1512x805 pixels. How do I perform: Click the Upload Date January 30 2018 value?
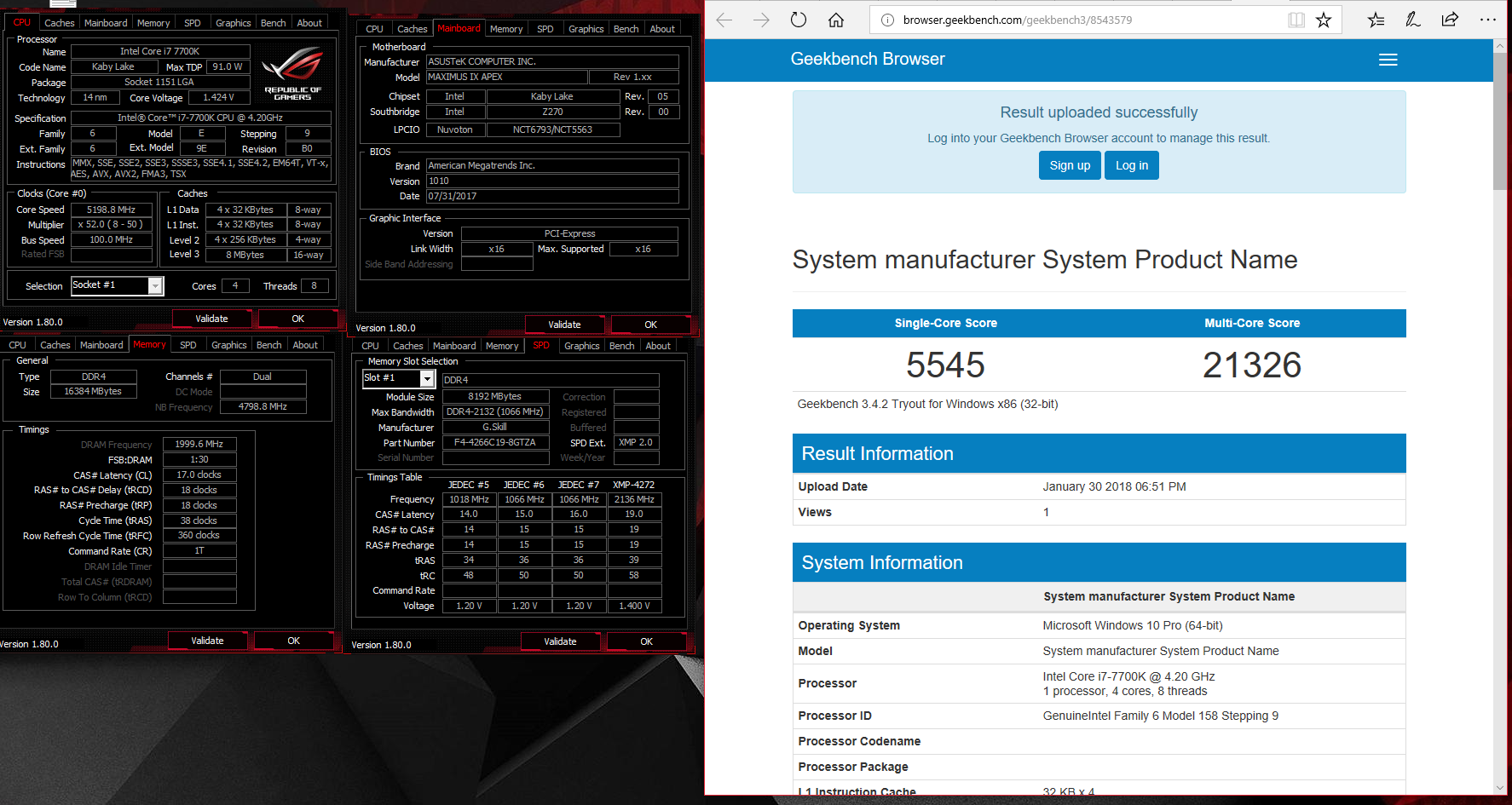pyautogui.click(x=1114, y=486)
